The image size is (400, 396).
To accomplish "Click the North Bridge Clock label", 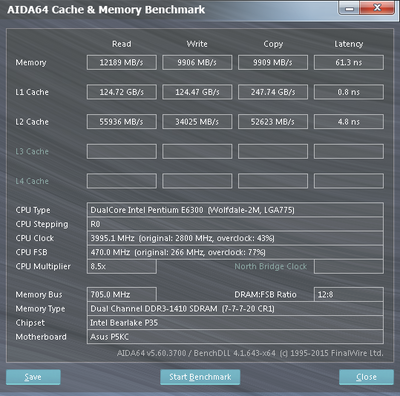I will pos(271,266).
